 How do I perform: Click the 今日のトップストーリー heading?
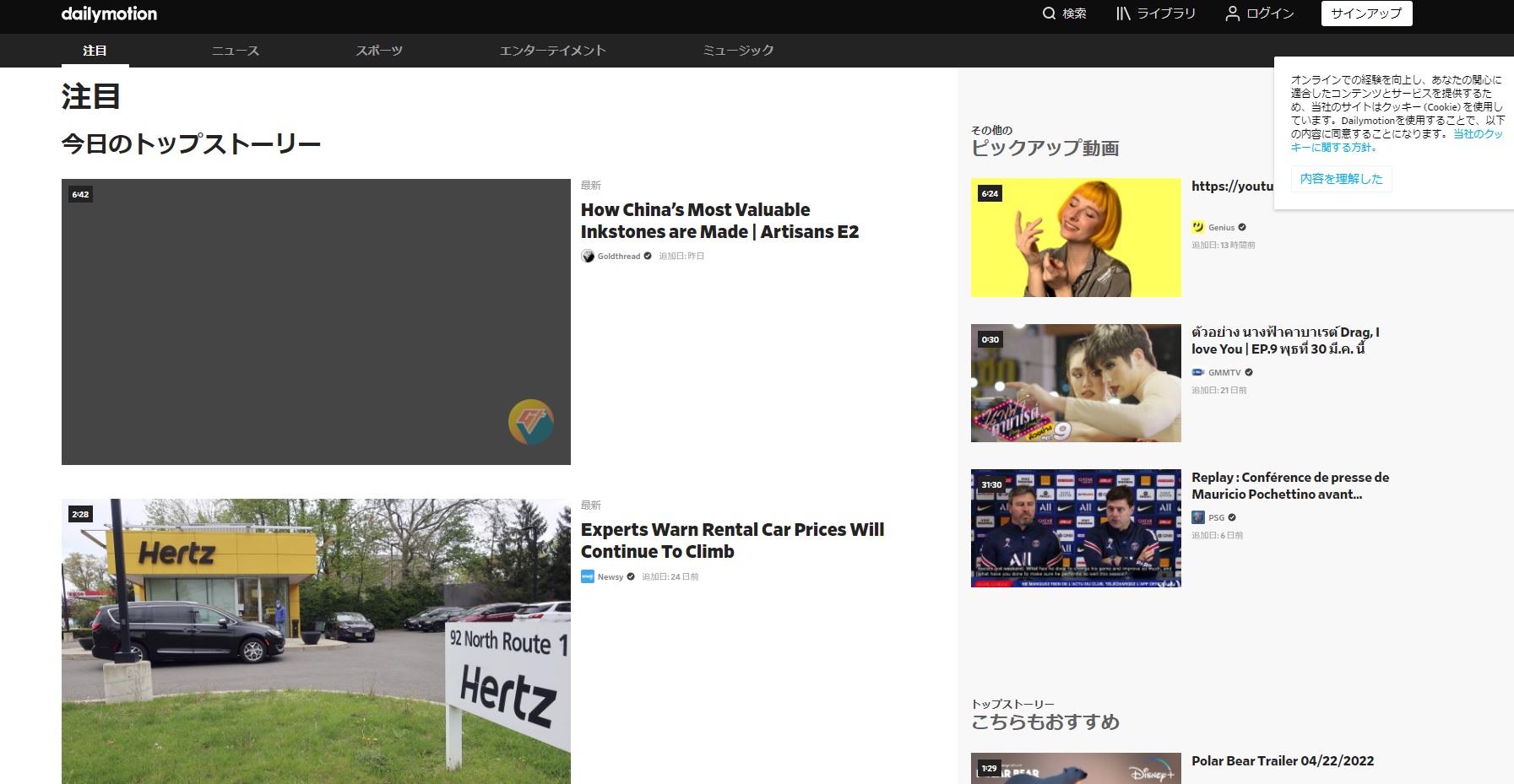pos(191,144)
